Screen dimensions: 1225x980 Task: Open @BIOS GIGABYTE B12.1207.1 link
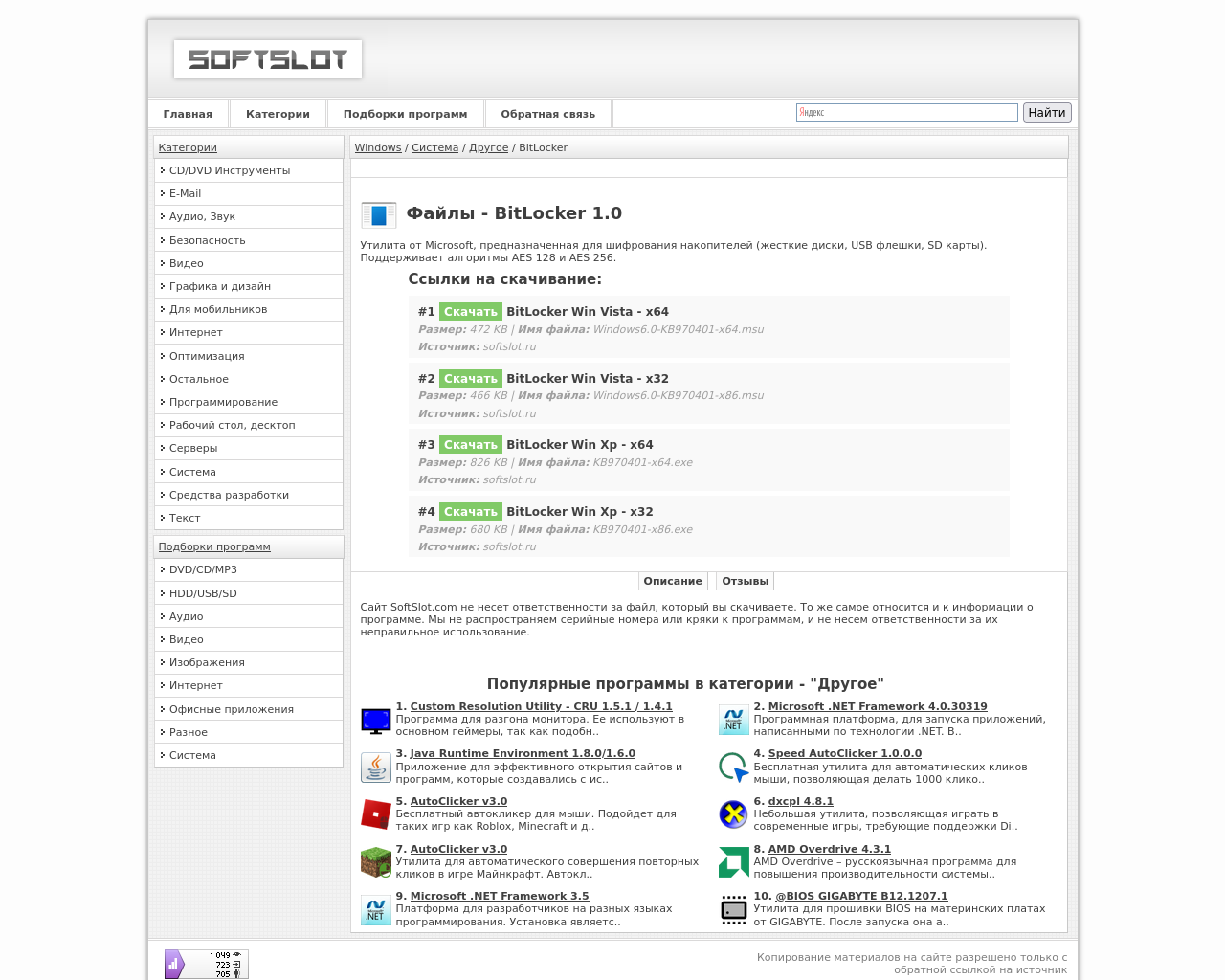pyautogui.click(x=861, y=897)
